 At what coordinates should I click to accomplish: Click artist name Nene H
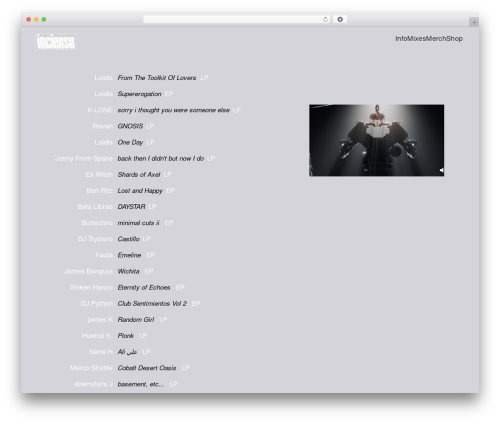pyautogui.click(x=101, y=352)
